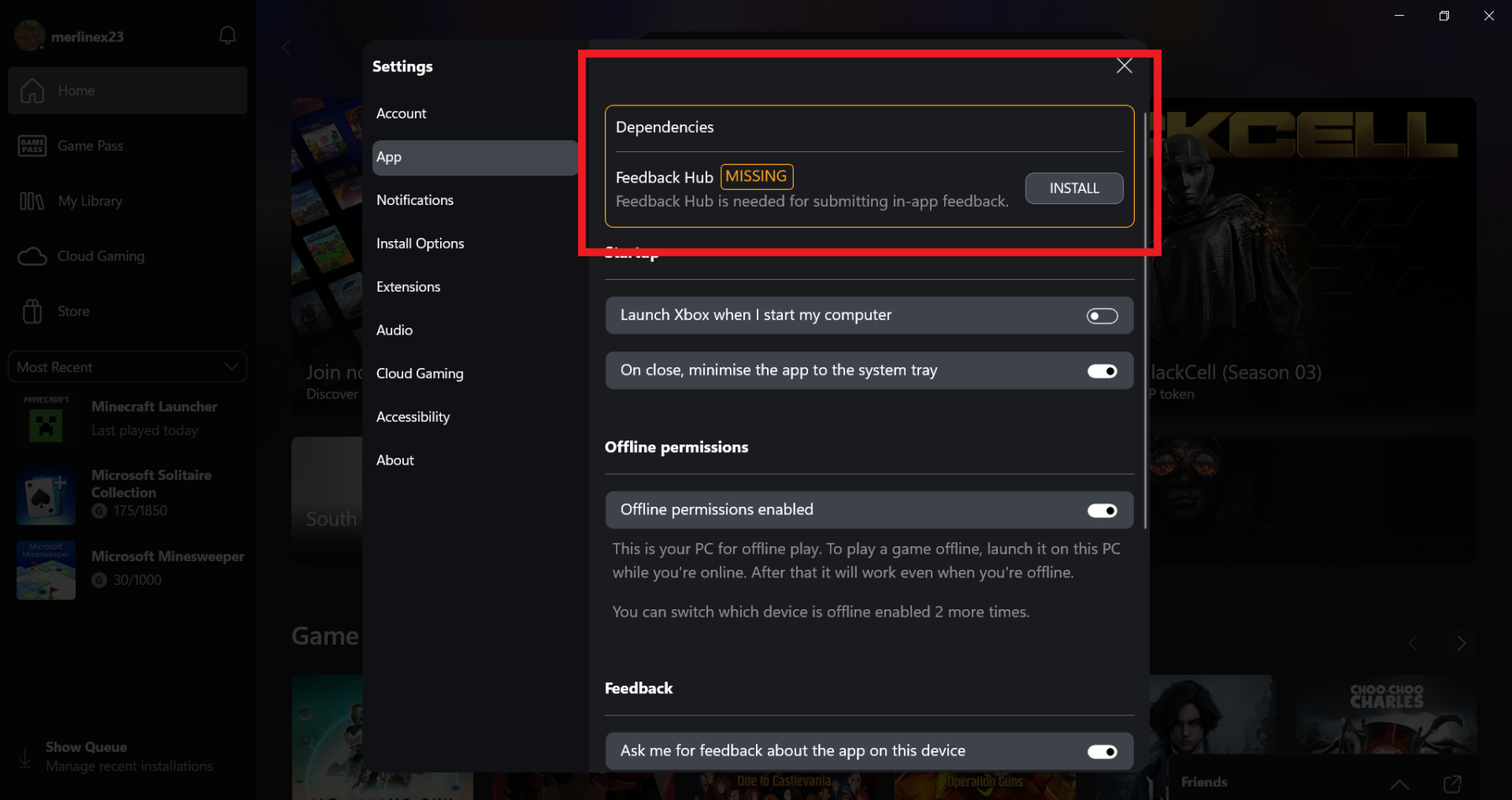This screenshot has width=1512, height=800.
Task: Click the Minecraft Launcher title text
Action: click(x=155, y=407)
